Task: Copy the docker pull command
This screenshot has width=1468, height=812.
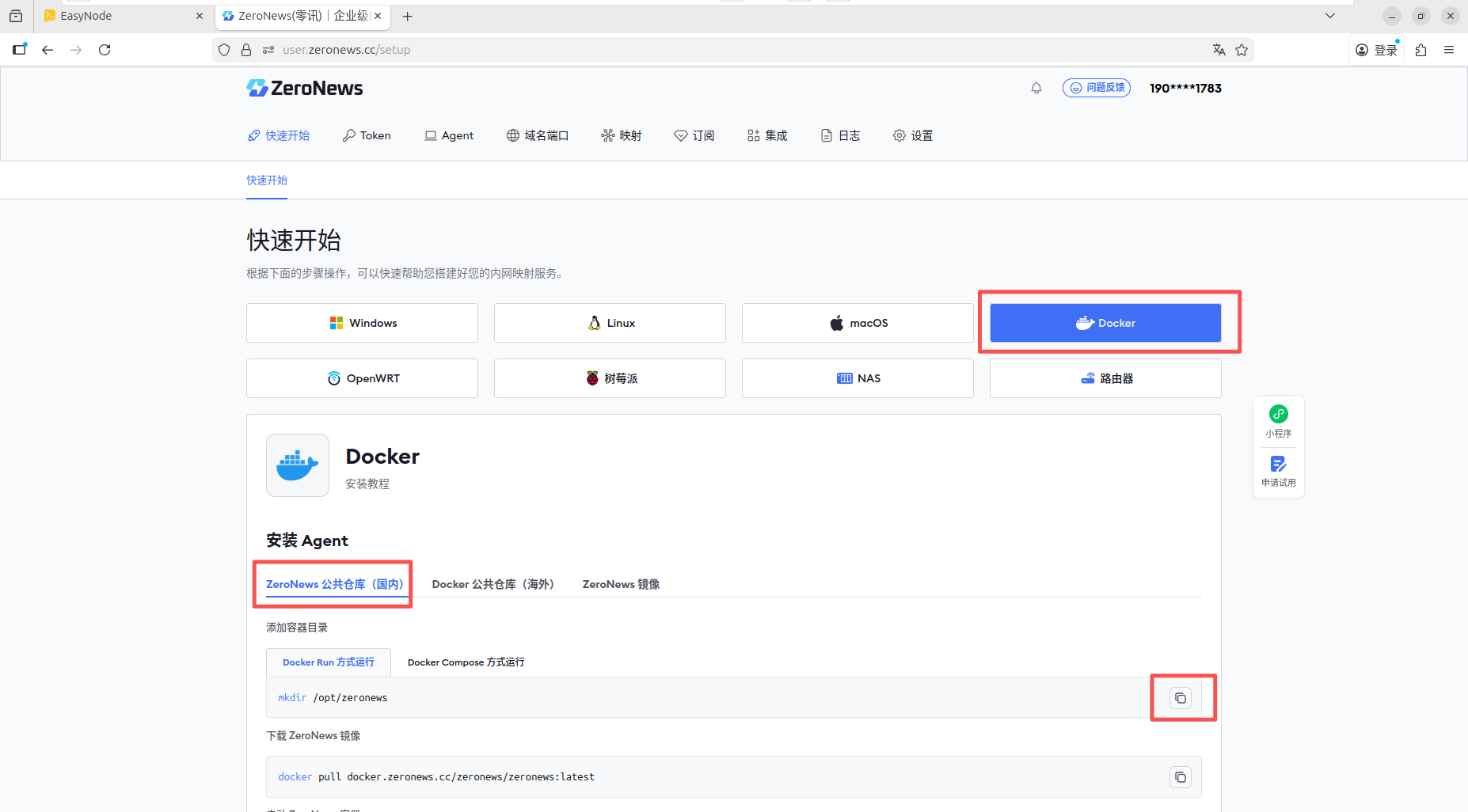Action: [1180, 777]
